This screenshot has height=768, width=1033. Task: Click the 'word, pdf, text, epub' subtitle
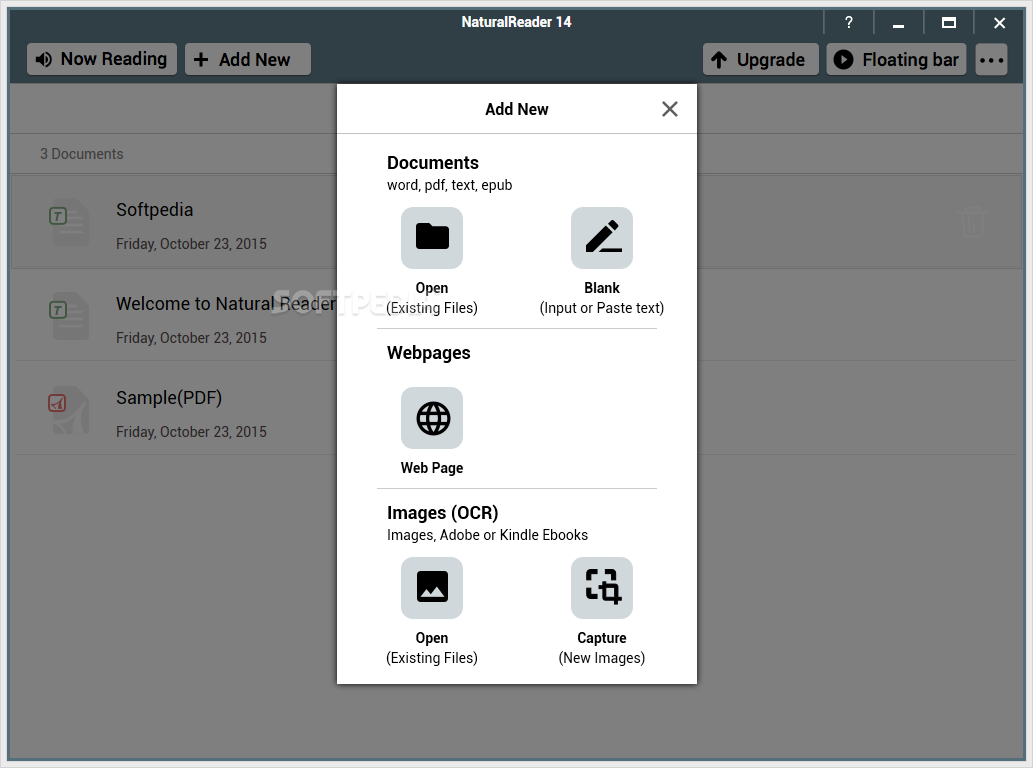pos(449,185)
